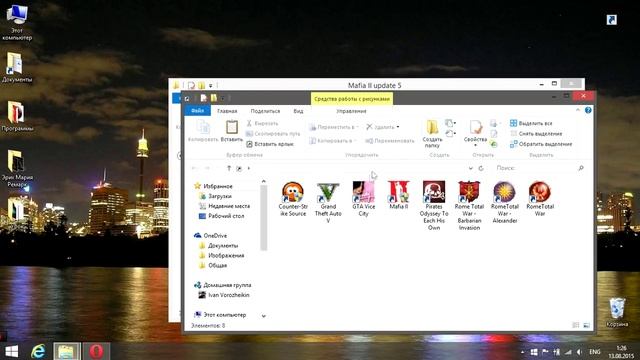Image resolution: width=640 pixels, height=360 pixels.
Task: Click the refresh button in address bar
Action: (x=481, y=168)
